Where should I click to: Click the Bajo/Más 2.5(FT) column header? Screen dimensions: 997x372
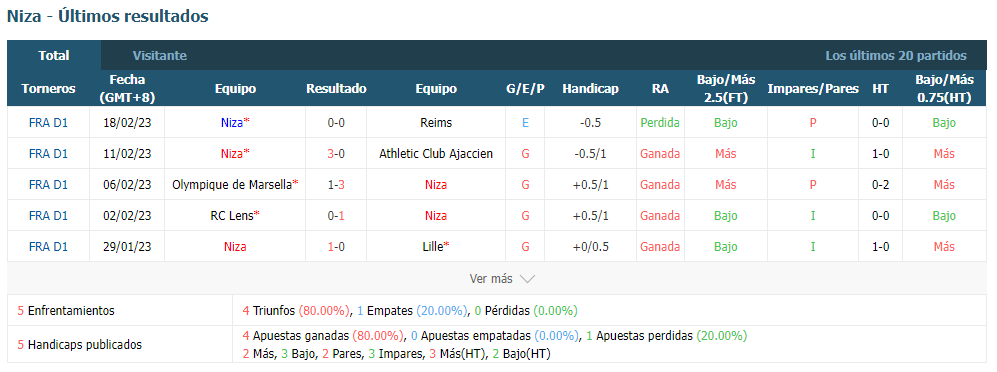click(725, 88)
